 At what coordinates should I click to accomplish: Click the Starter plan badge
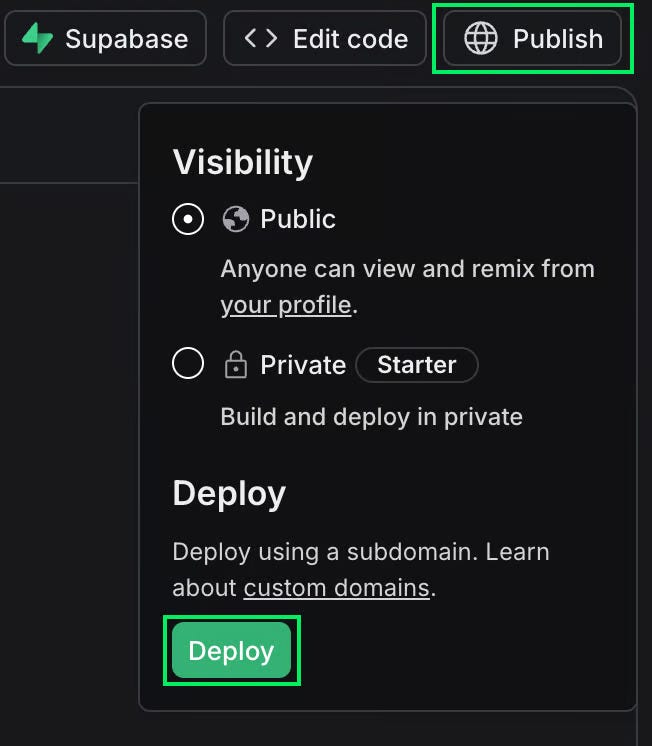coord(417,365)
